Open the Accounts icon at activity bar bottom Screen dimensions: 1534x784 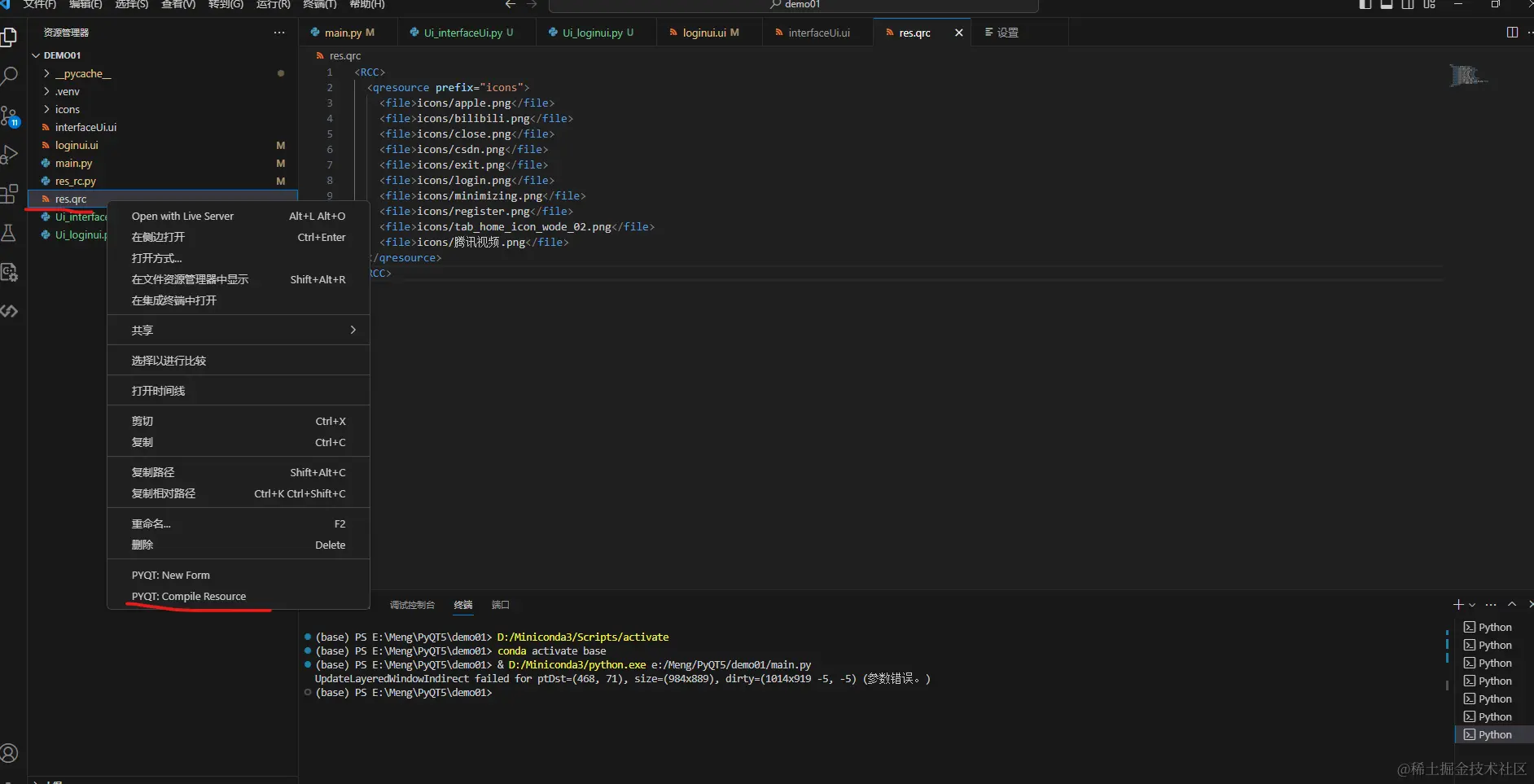click(x=11, y=753)
